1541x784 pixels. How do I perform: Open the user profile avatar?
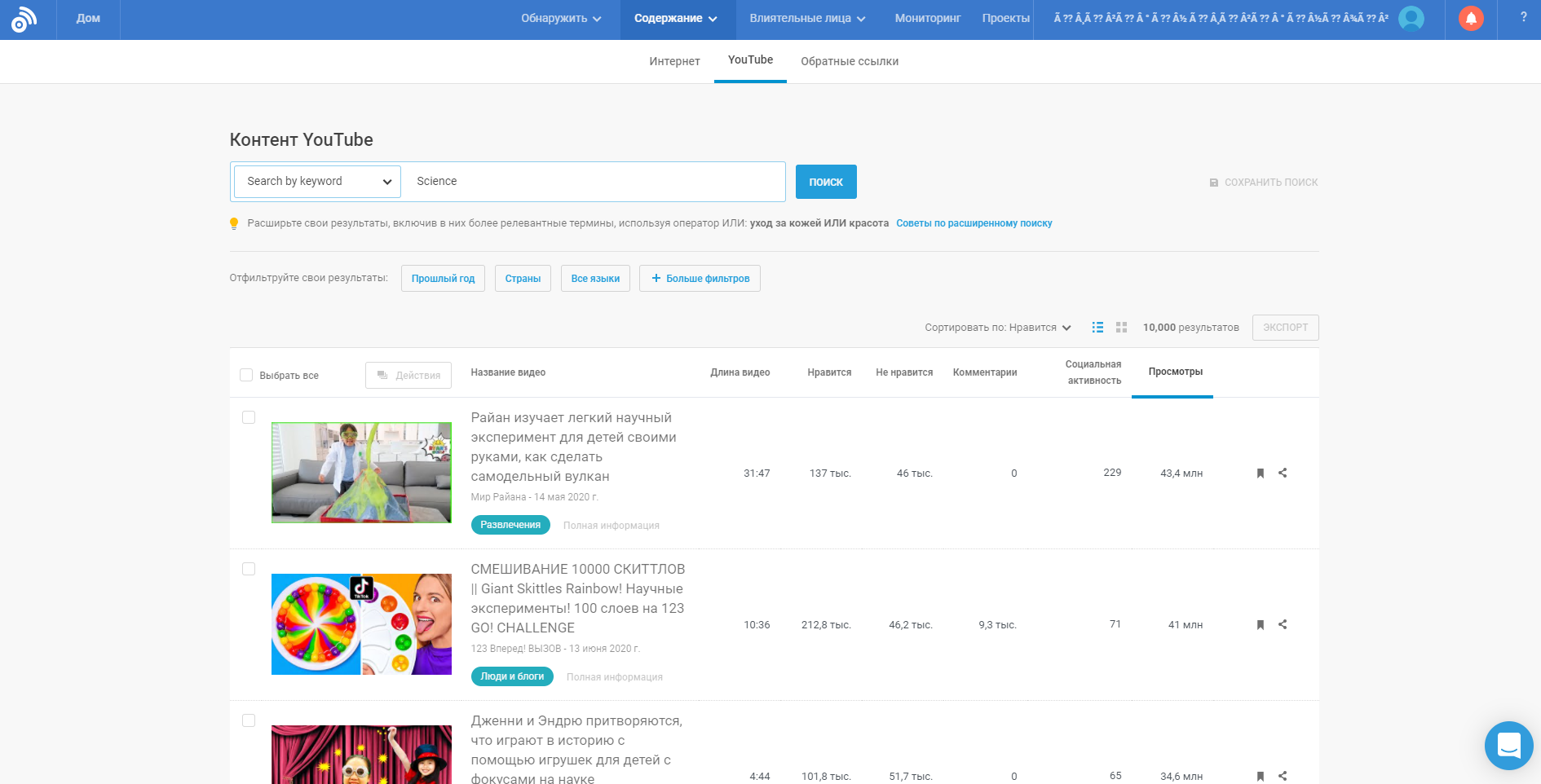(1411, 18)
